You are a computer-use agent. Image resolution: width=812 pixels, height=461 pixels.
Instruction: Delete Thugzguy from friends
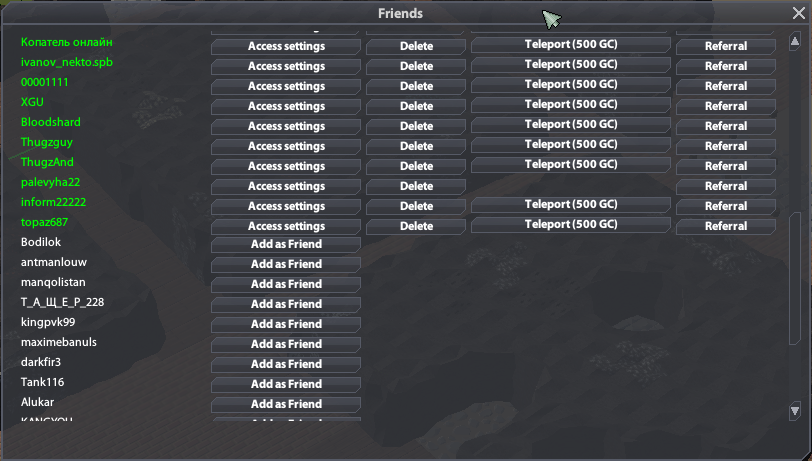416,146
